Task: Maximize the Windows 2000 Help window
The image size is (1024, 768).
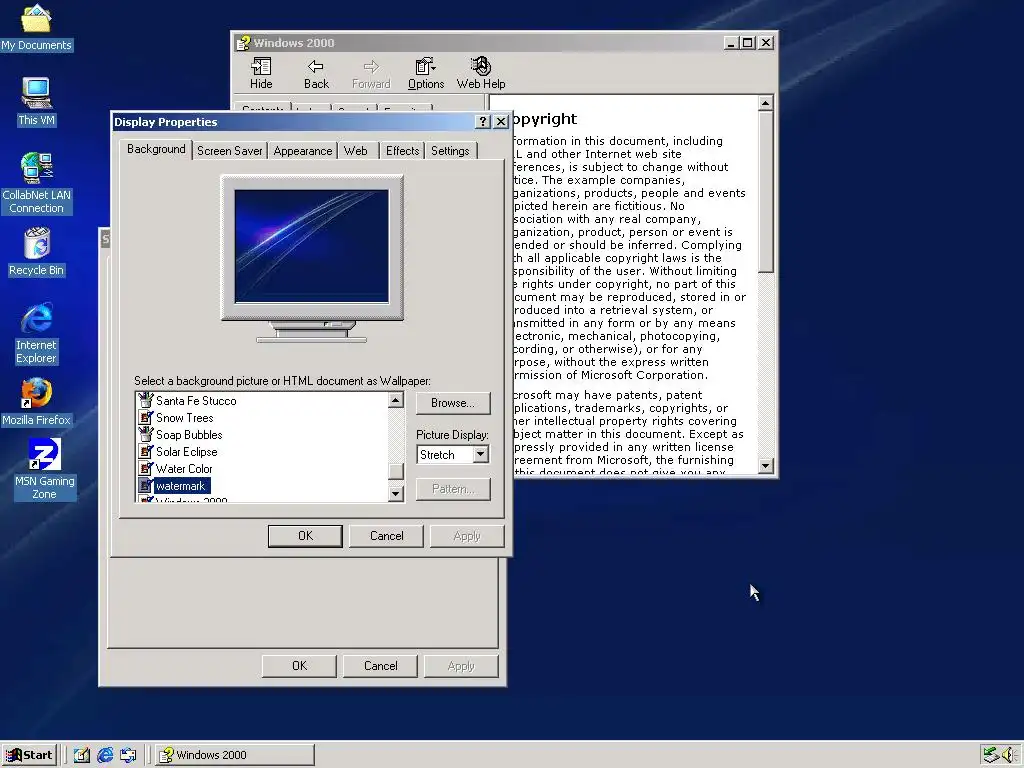Action: tap(748, 43)
